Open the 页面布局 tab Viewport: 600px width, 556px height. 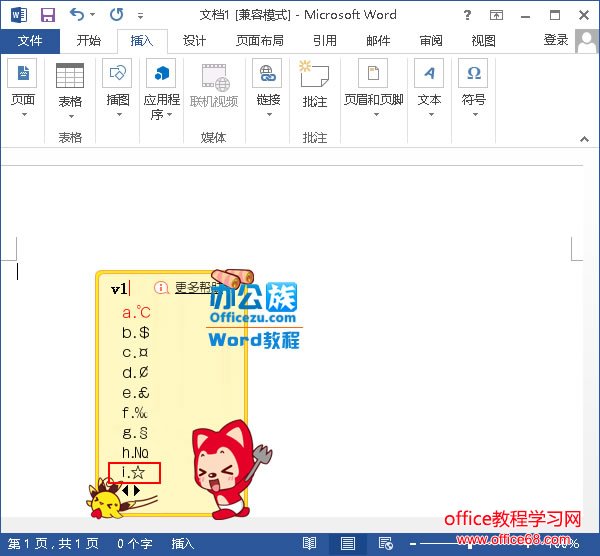click(260, 41)
